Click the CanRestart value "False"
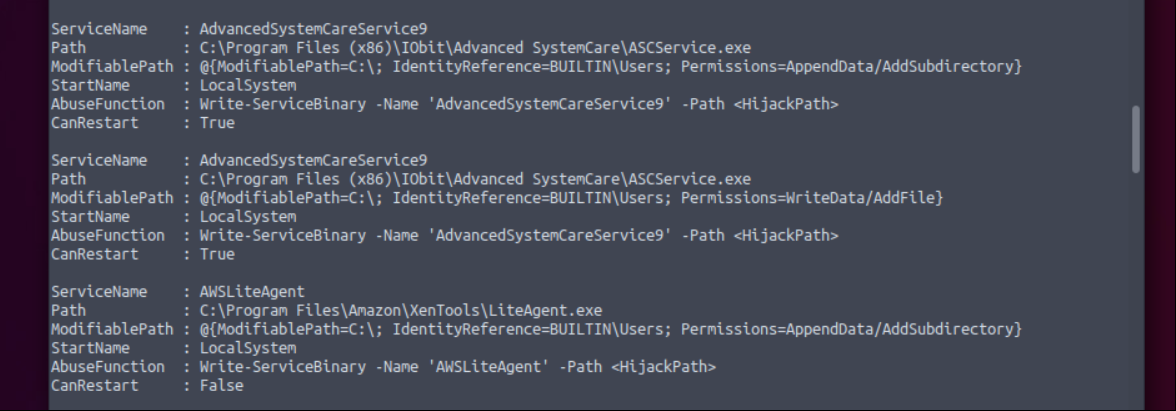The width and height of the screenshot is (1176, 411). pos(221,386)
